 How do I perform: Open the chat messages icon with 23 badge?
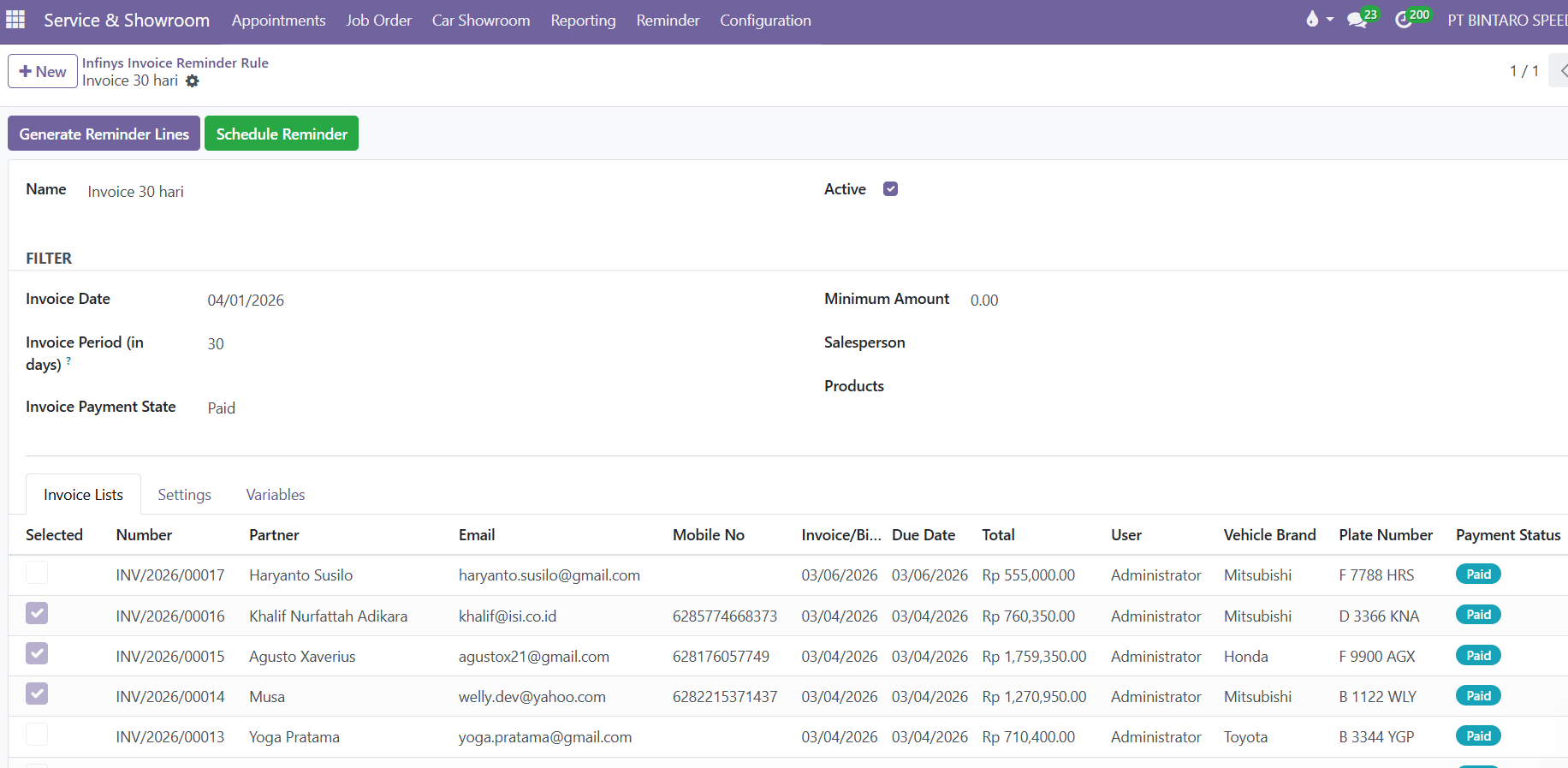pyautogui.click(x=1357, y=20)
